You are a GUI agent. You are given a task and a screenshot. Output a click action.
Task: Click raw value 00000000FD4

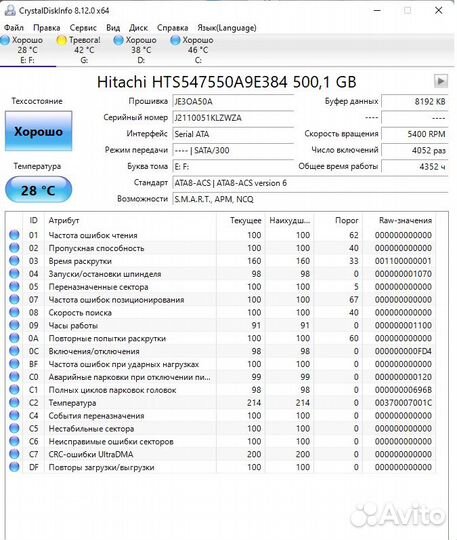[x=403, y=351]
